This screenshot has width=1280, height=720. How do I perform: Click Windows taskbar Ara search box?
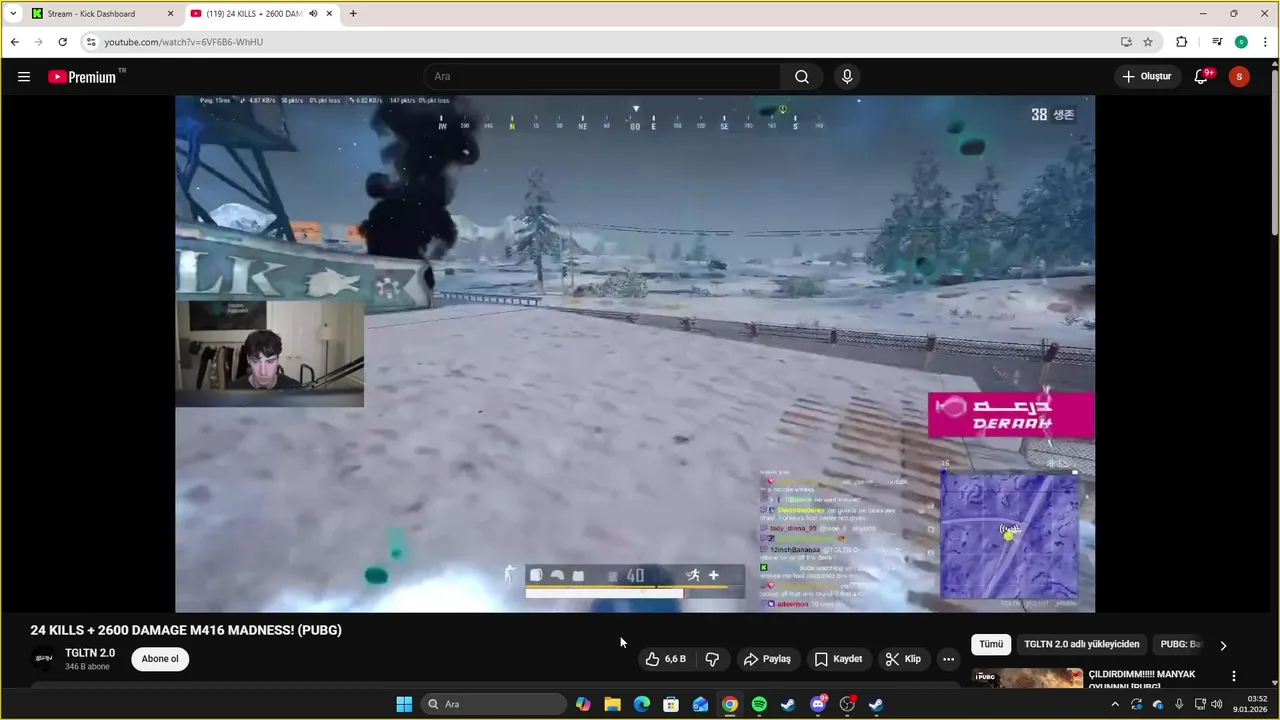click(494, 704)
